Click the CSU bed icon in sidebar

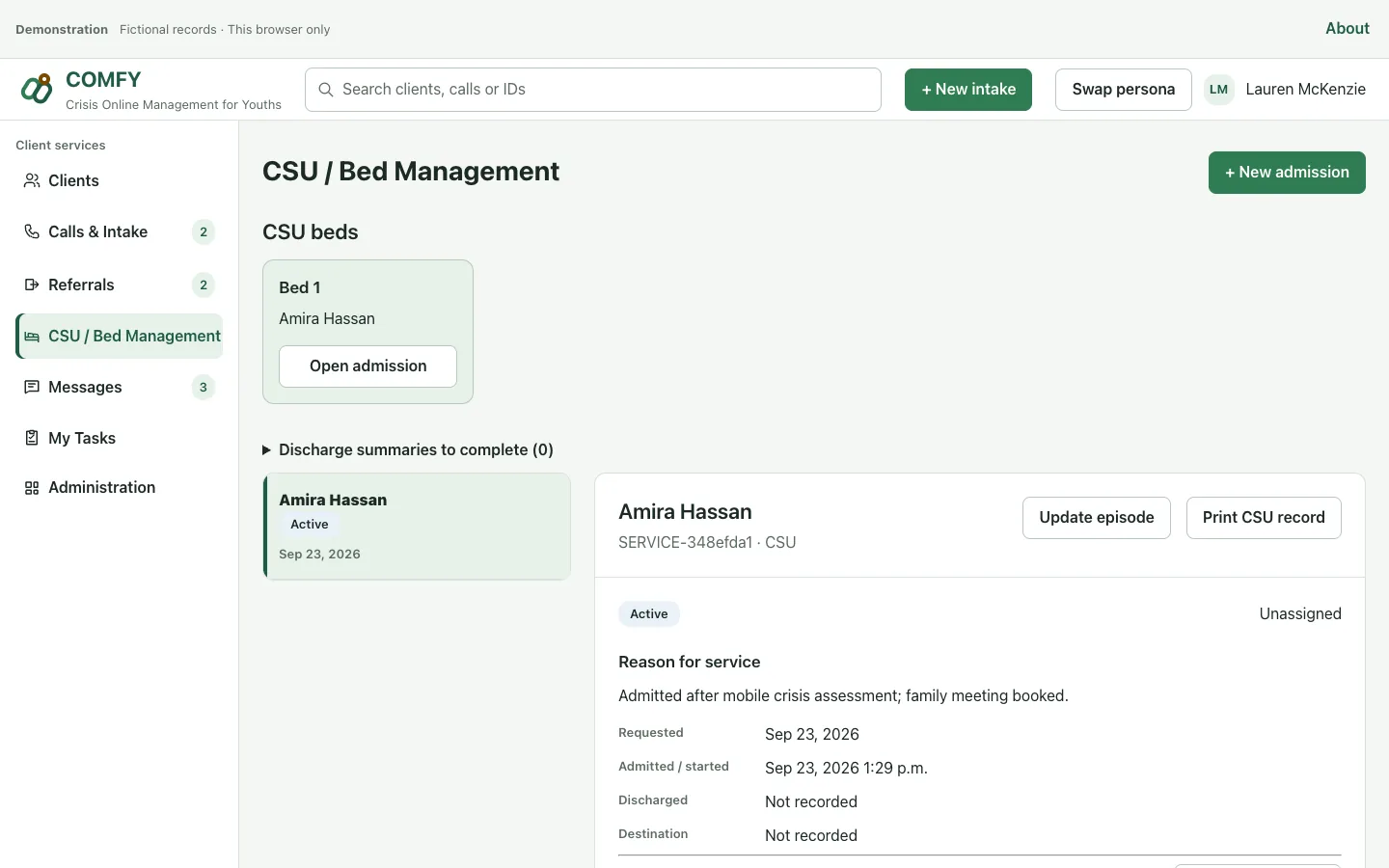[x=32, y=336]
